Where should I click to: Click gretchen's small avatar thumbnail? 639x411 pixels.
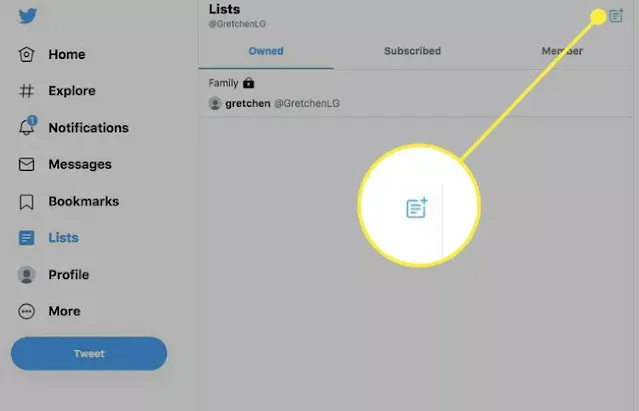point(215,103)
